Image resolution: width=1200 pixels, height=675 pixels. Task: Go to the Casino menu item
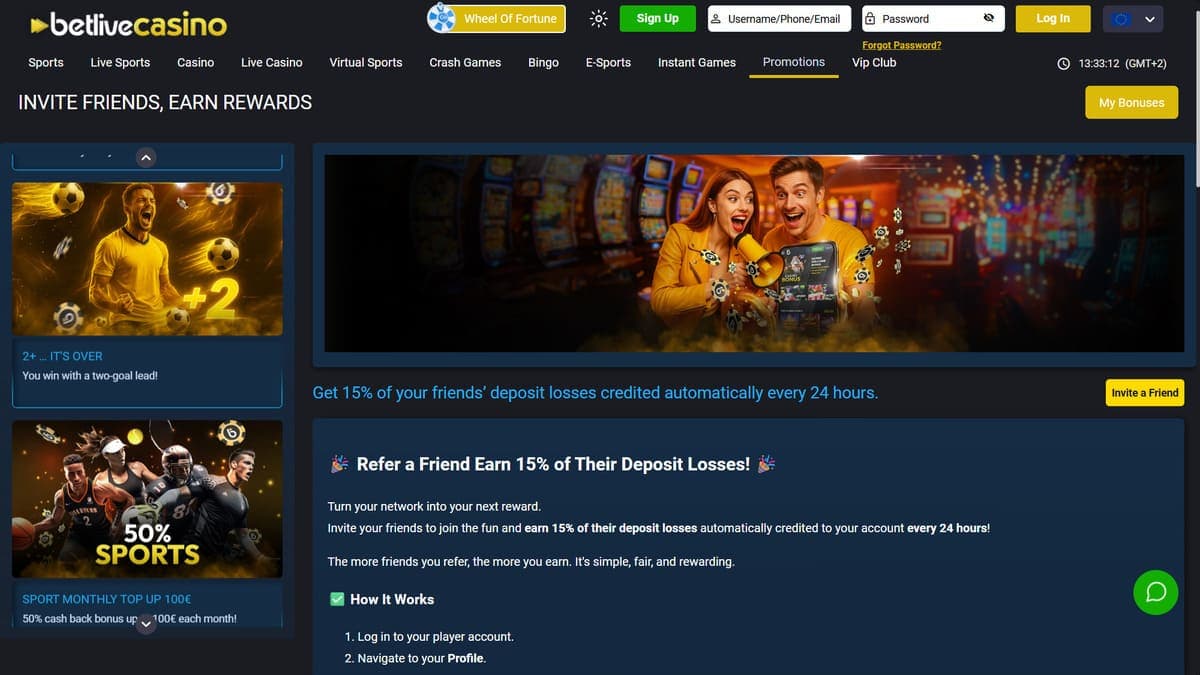pyautogui.click(x=195, y=62)
